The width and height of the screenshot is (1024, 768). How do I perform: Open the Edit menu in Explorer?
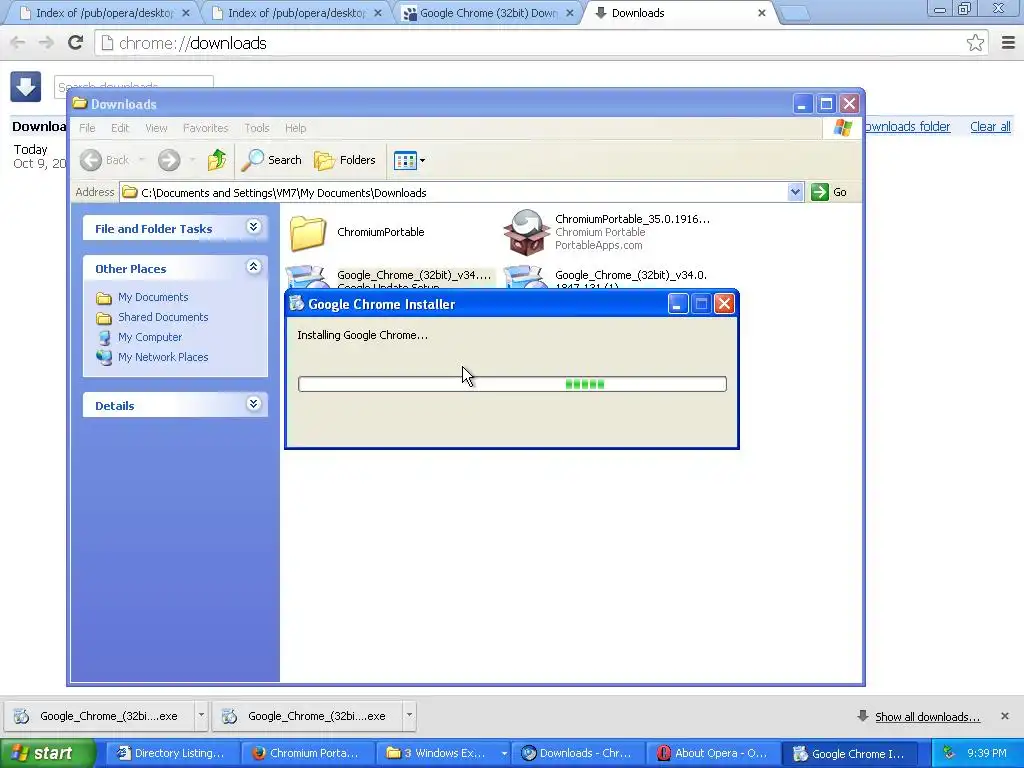[x=120, y=128]
